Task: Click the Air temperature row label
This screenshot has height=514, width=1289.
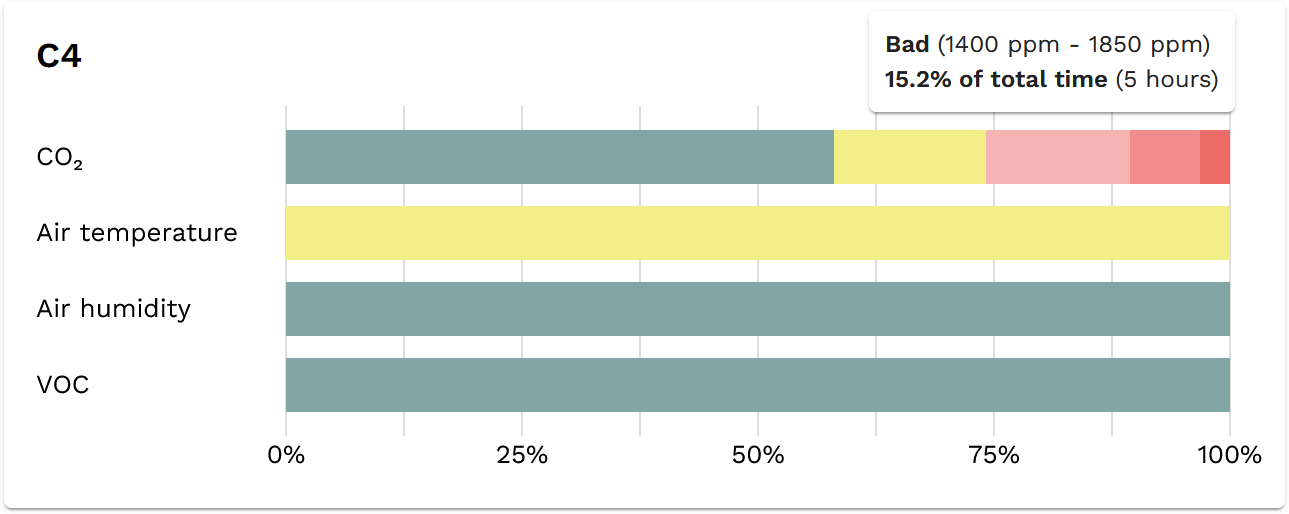Action: pyautogui.click(x=137, y=233)
